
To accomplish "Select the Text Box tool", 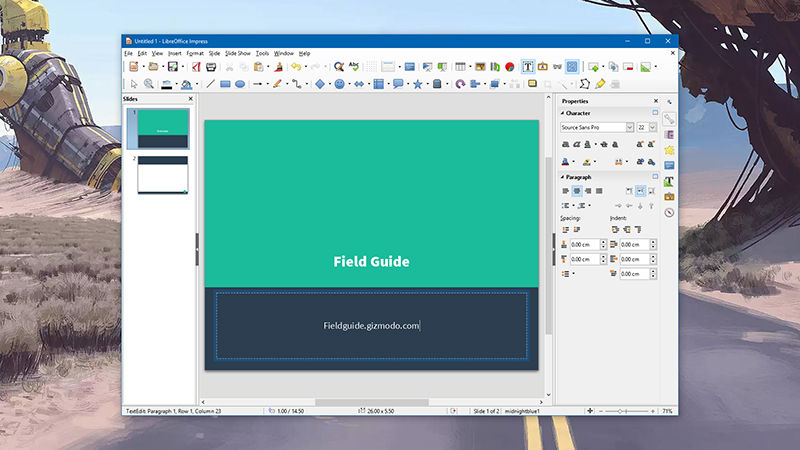I will [528, 67].
